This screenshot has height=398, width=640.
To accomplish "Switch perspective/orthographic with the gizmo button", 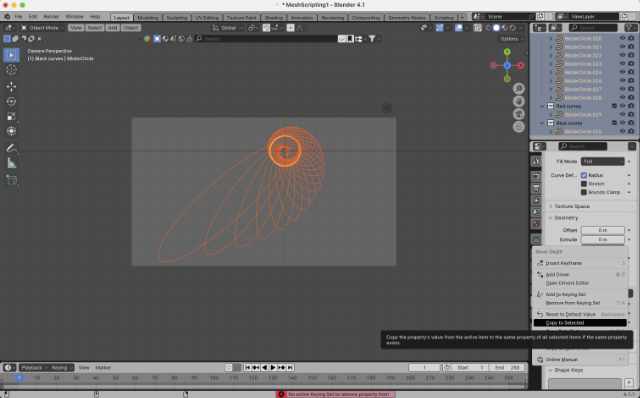I will click(519, 127).
